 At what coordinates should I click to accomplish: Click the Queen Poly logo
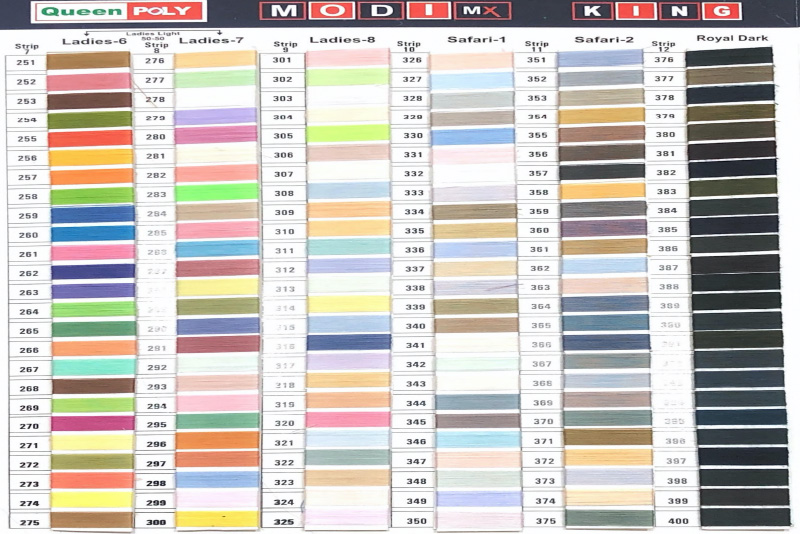[x=118, y=11]
